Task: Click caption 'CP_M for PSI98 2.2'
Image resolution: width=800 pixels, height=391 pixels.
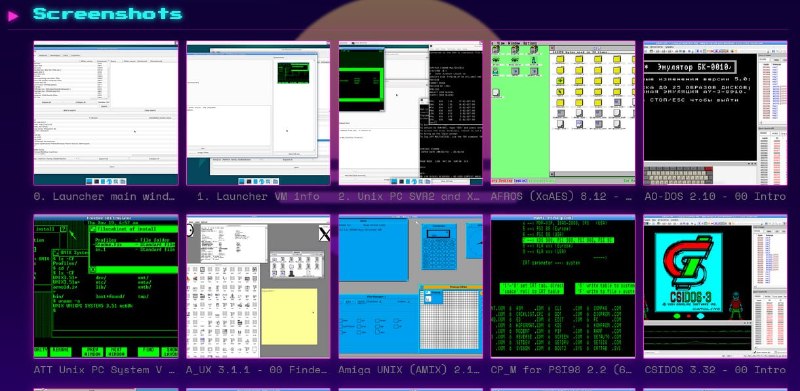Action: [550, 370]
